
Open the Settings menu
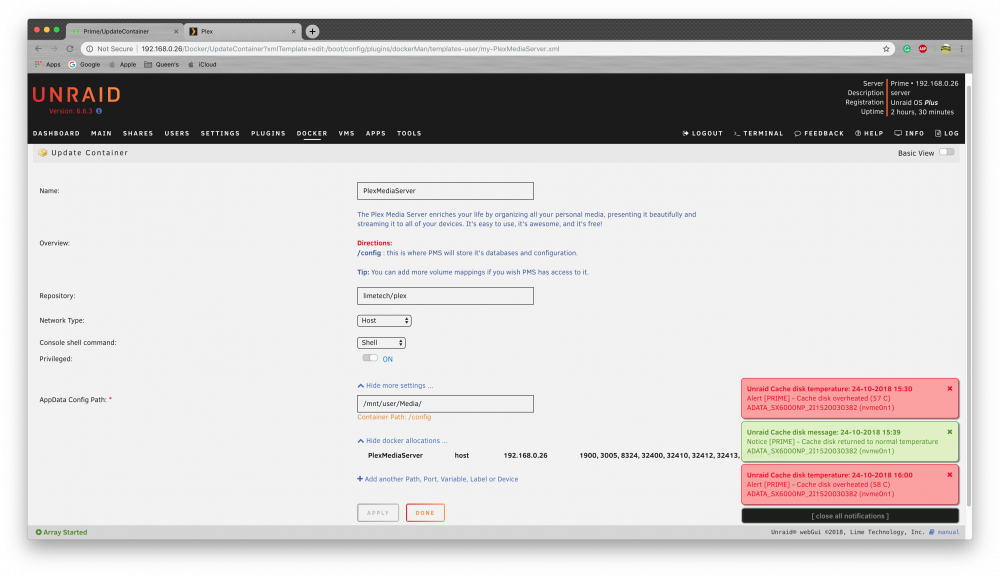[x=220, y=133]
